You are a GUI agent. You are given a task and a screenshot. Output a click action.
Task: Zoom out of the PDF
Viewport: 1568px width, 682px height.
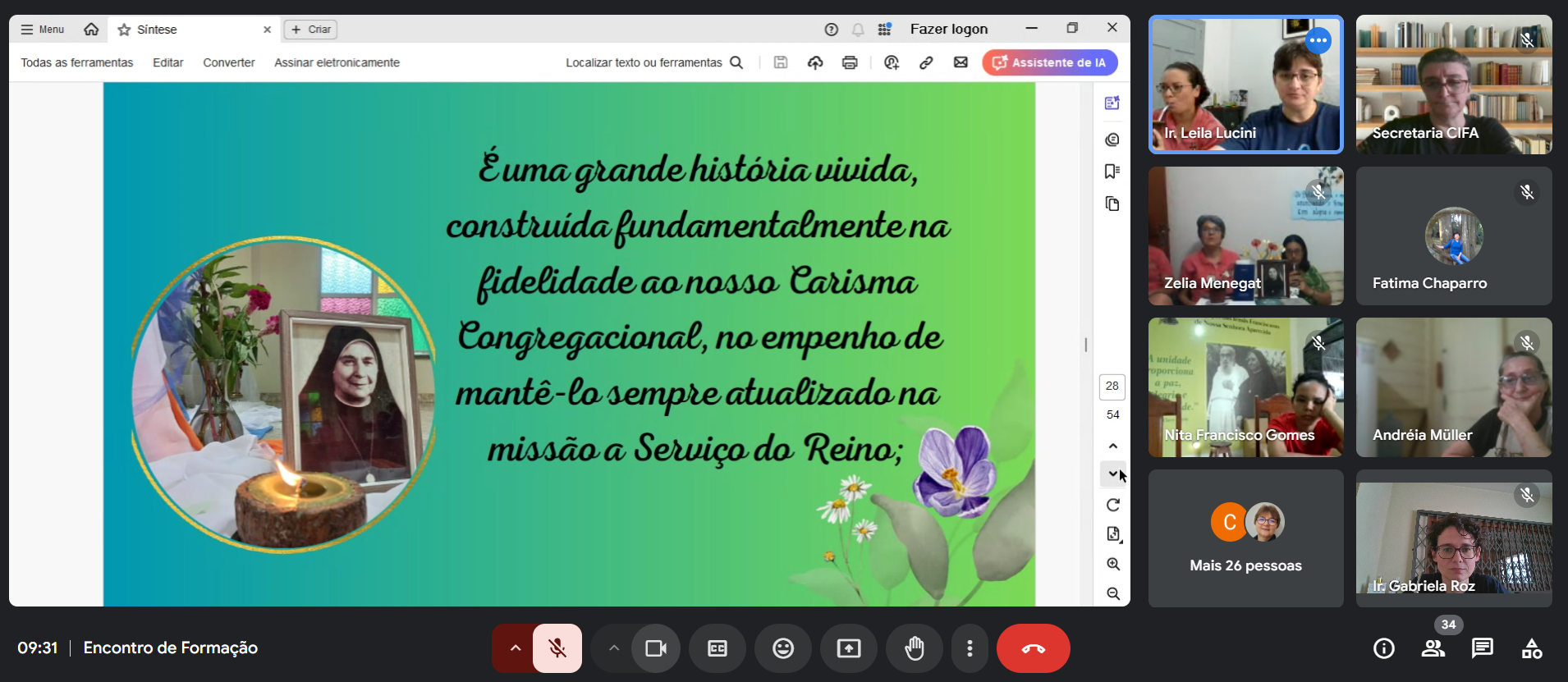tap(1113, 593)
